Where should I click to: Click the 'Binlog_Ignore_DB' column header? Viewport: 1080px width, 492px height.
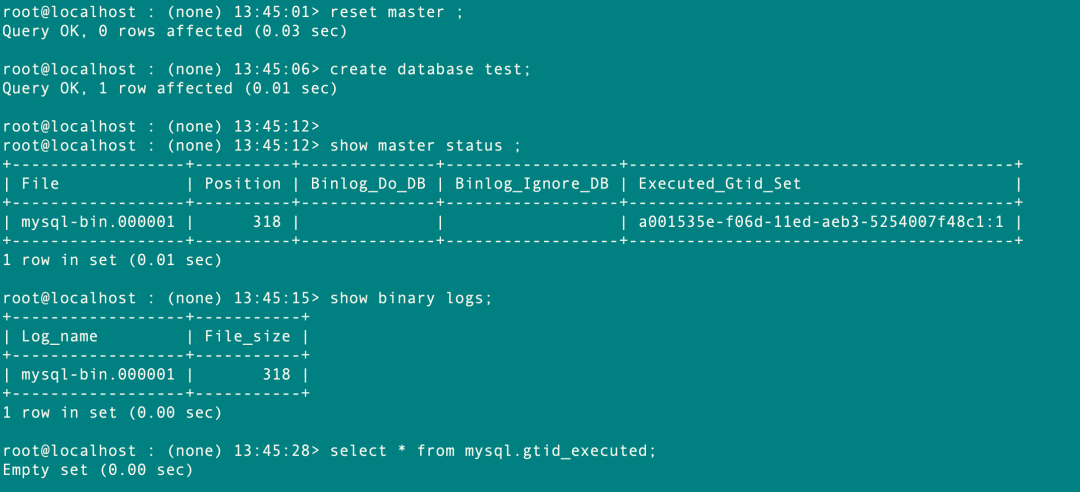click(532, 184)
